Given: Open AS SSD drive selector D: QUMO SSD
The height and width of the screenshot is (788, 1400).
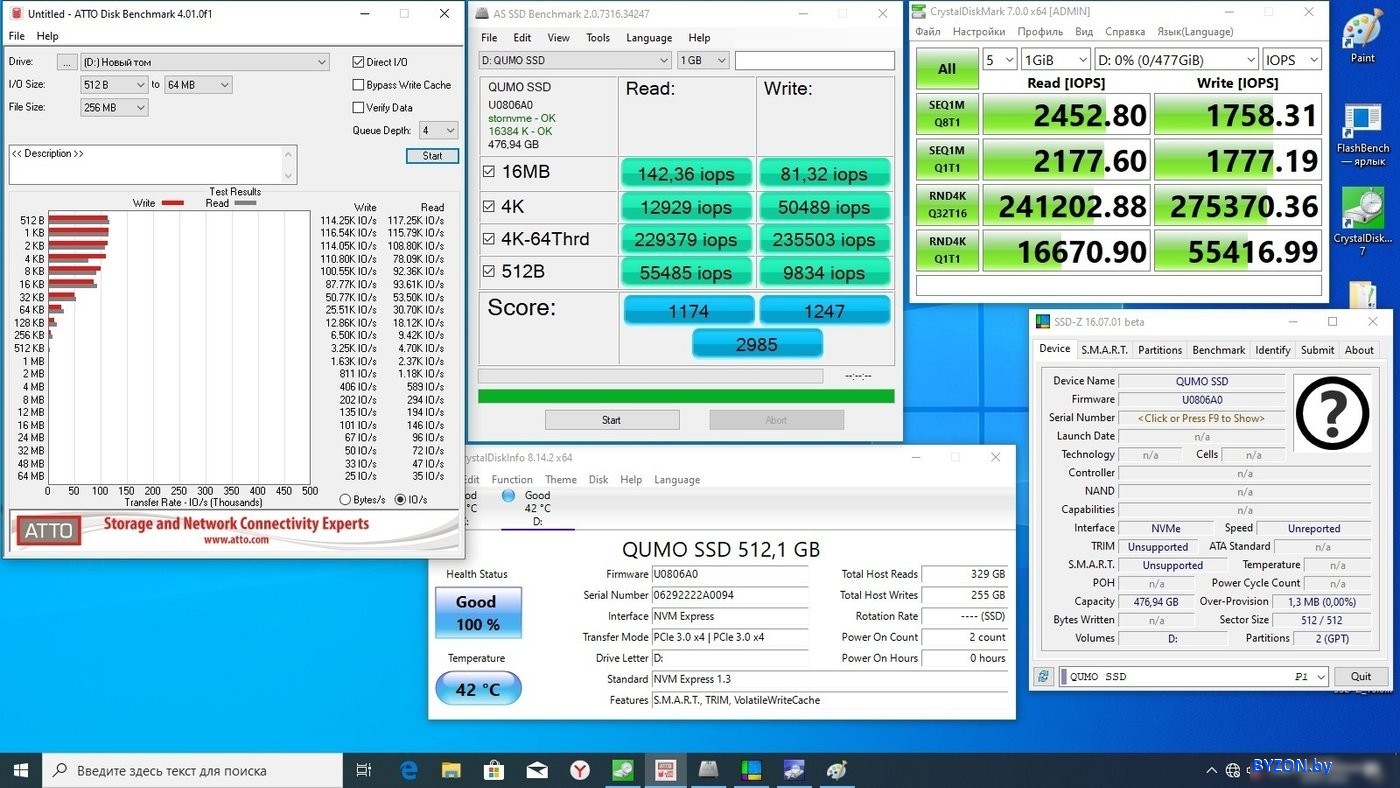Looking at the screenshot, I should click(x=574, y=60).
